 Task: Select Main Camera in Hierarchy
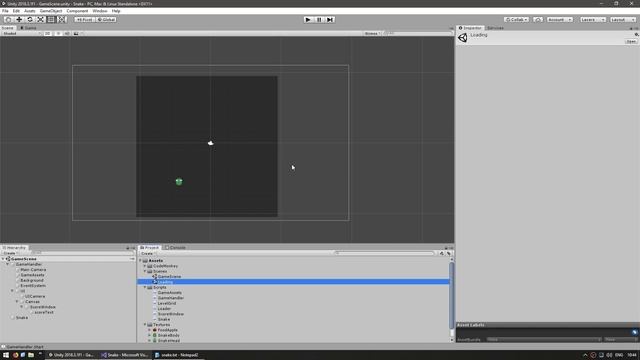pyautogui.click(x=33, y=269)
